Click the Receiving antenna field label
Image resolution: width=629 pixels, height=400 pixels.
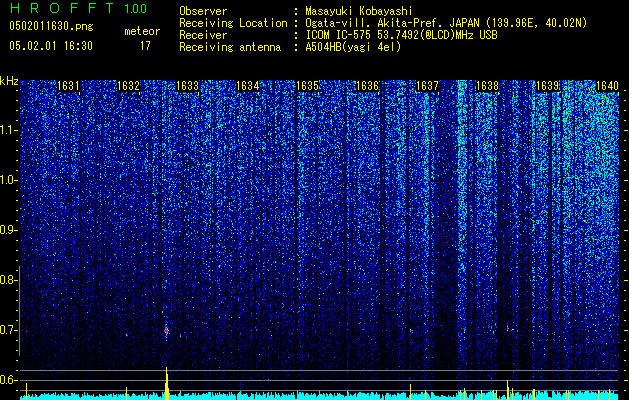tap(230, 47)
